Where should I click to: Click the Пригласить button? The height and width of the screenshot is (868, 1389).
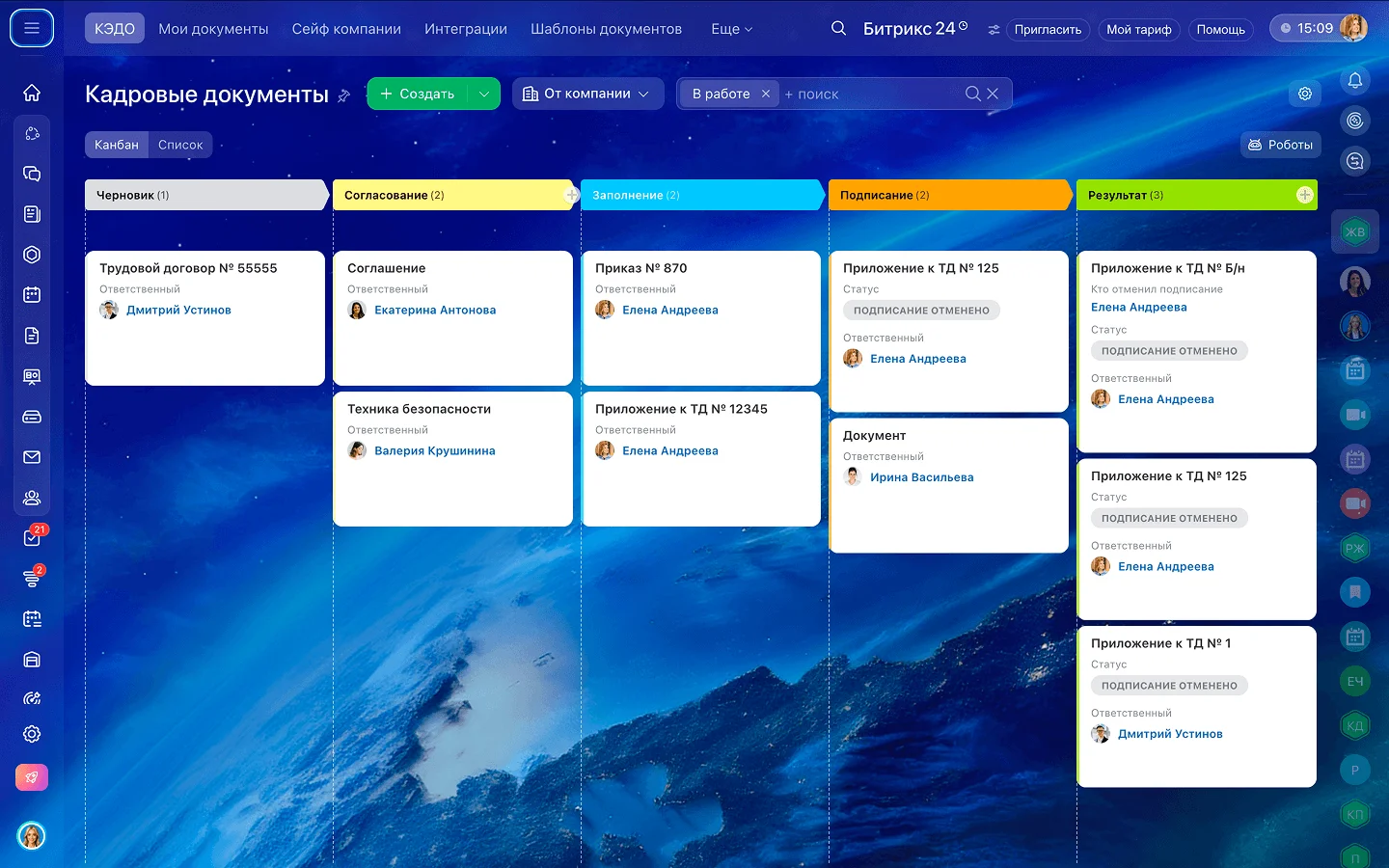pos(1048,30)
